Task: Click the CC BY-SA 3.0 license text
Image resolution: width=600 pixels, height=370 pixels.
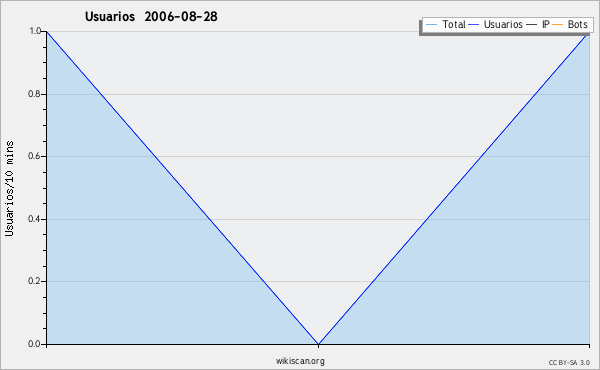Action: point(569,363)
